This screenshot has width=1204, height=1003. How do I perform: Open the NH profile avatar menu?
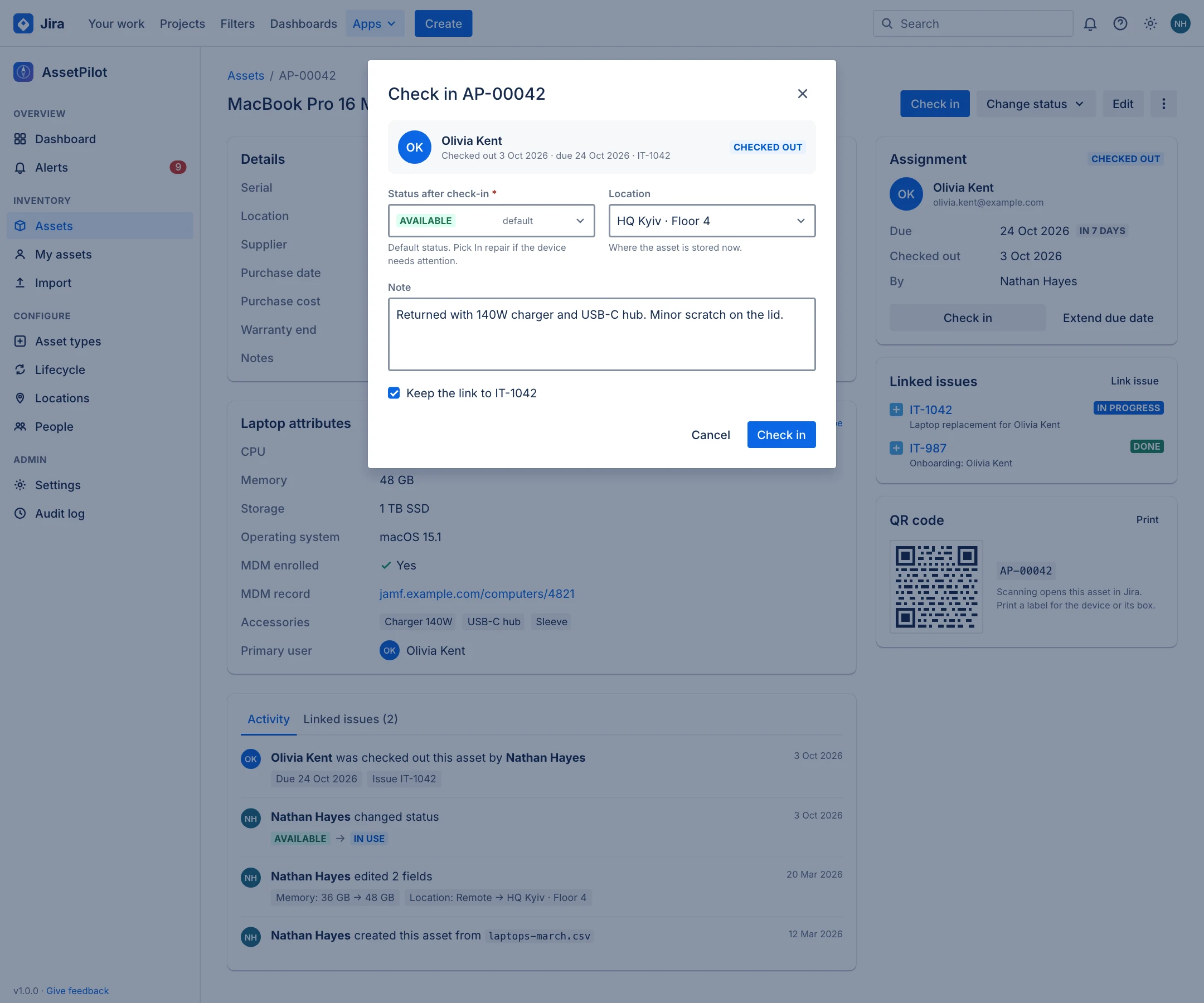1180,23
